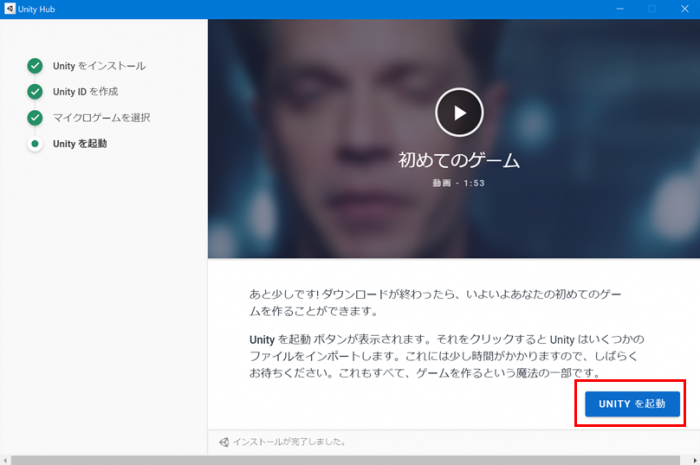This screenshot has height=465, width=700.
Task: Close the Unity Hub window
Action: tap(683, 8)
